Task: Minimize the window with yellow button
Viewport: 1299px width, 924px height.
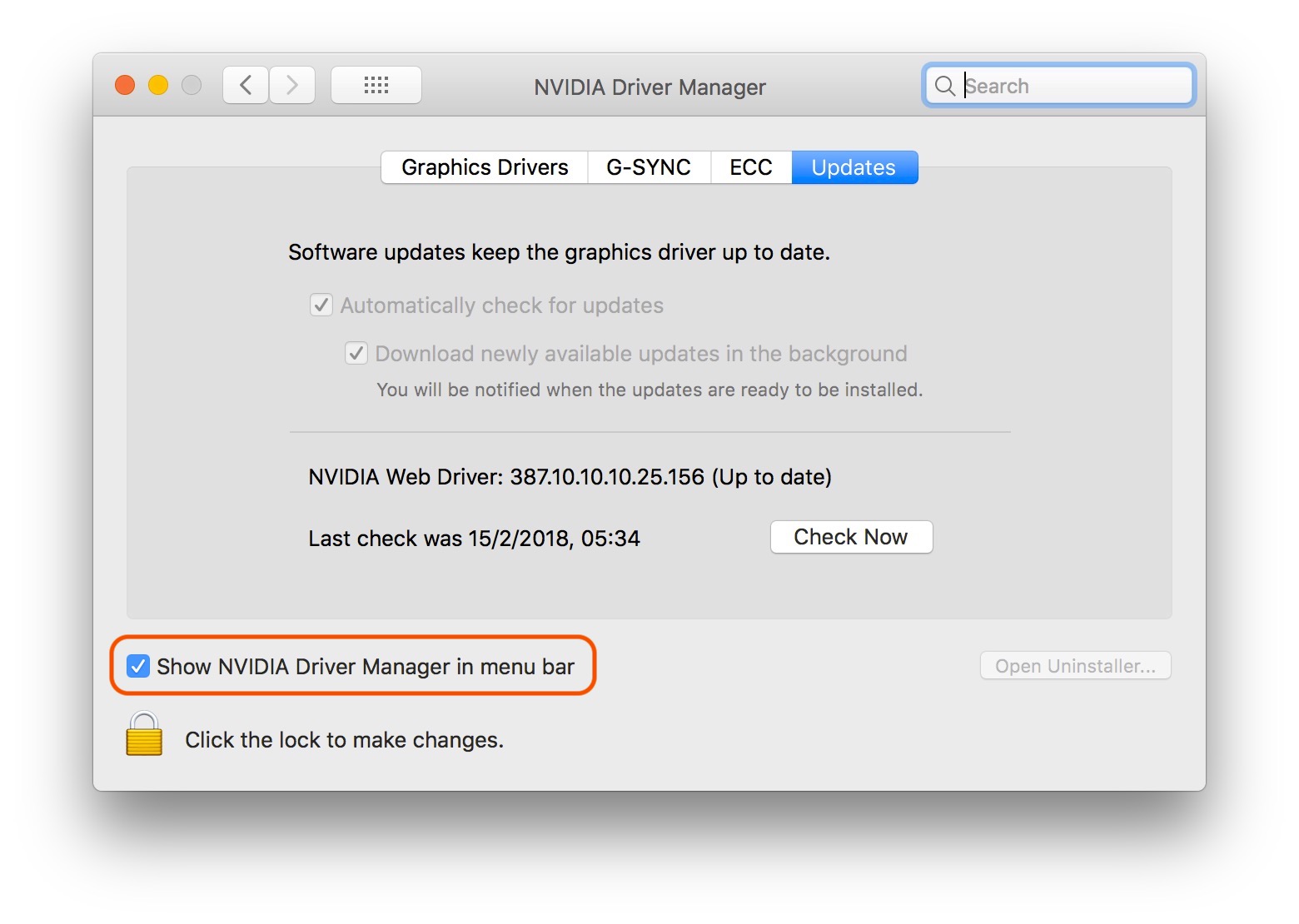Action: [158, 85]
